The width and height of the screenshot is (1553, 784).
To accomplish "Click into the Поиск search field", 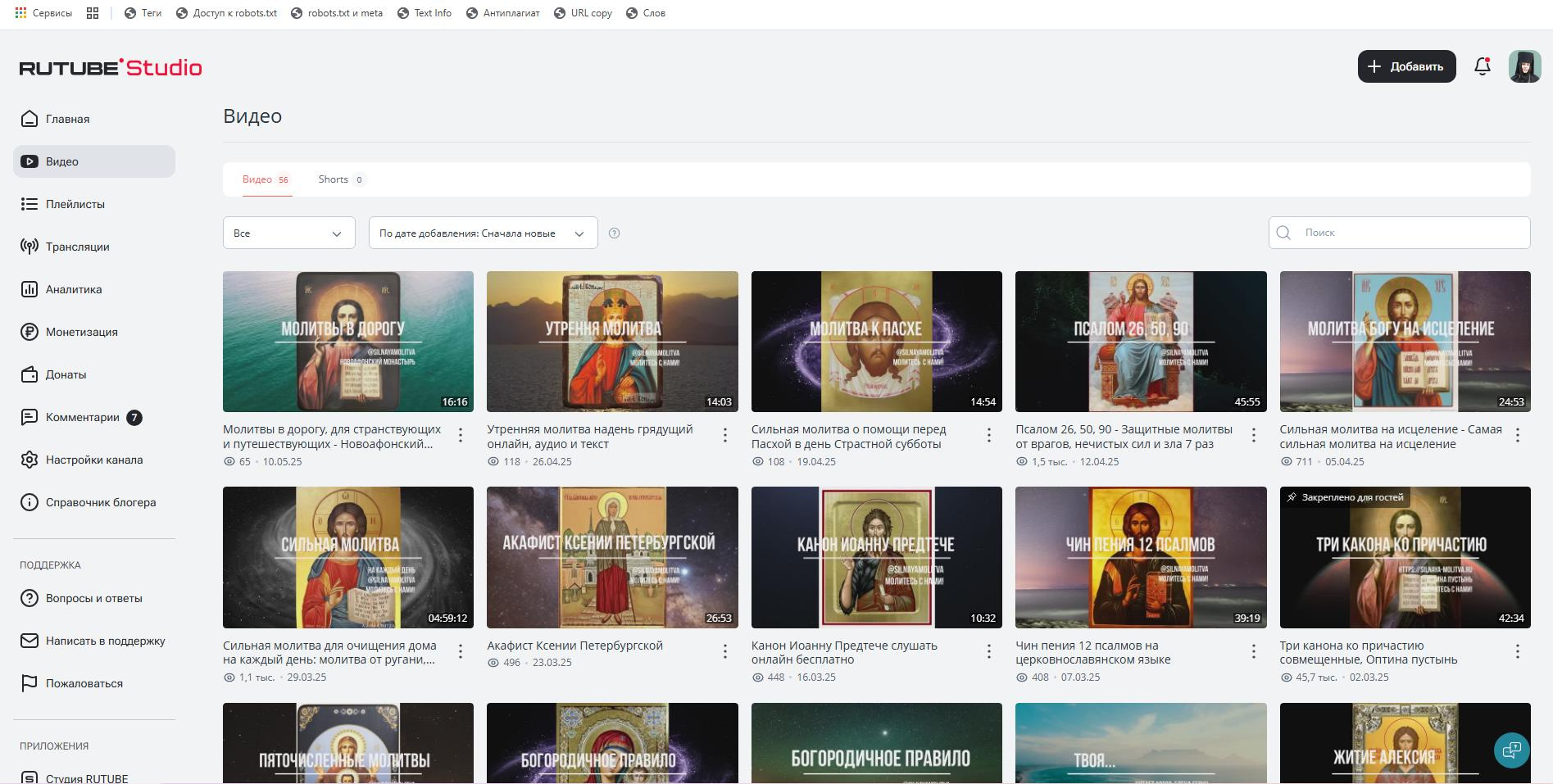I will (1399, 233).
